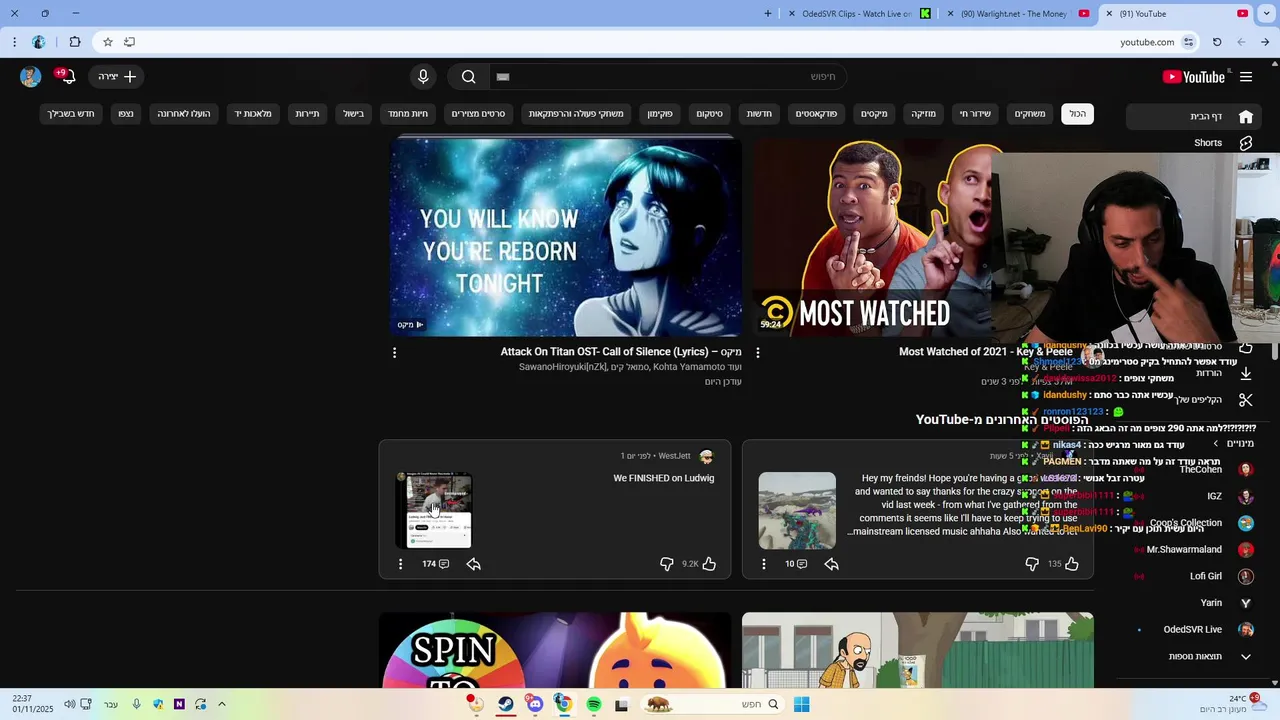The image size is (1280, 720).
Task: Click the YouTube search input field
Action: point(666,77)
